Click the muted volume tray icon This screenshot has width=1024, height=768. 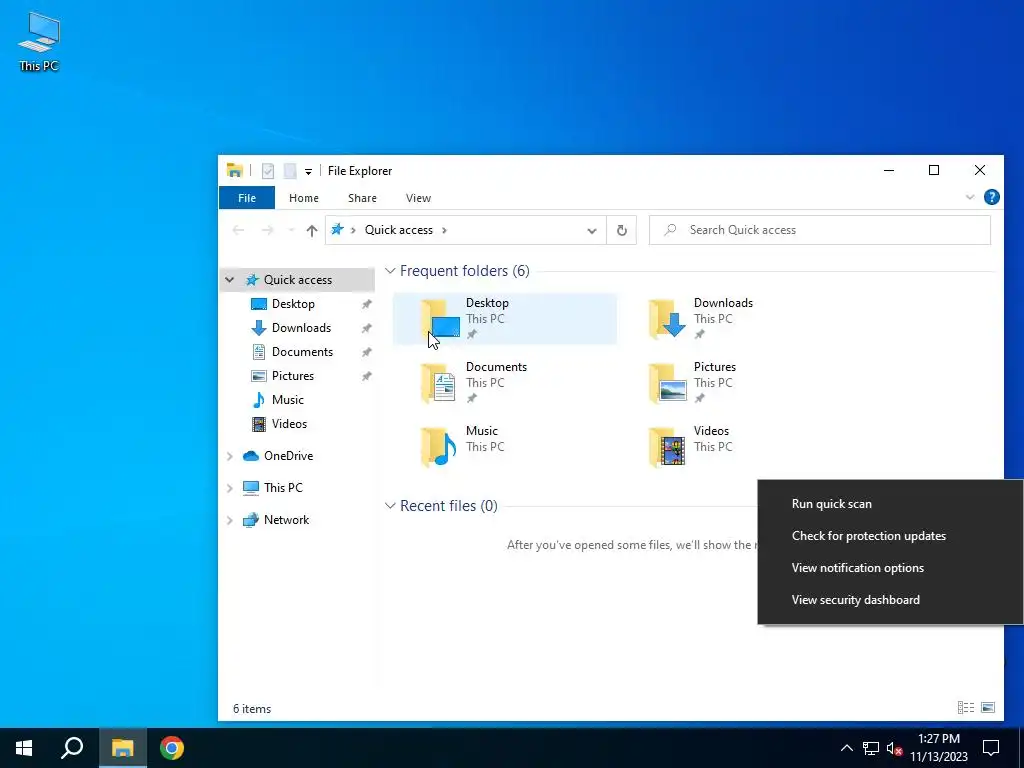pos(894,748)
